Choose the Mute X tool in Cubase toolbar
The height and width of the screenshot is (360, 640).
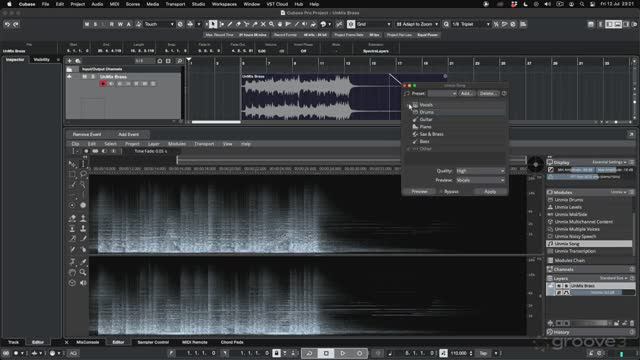pos(263,24)
